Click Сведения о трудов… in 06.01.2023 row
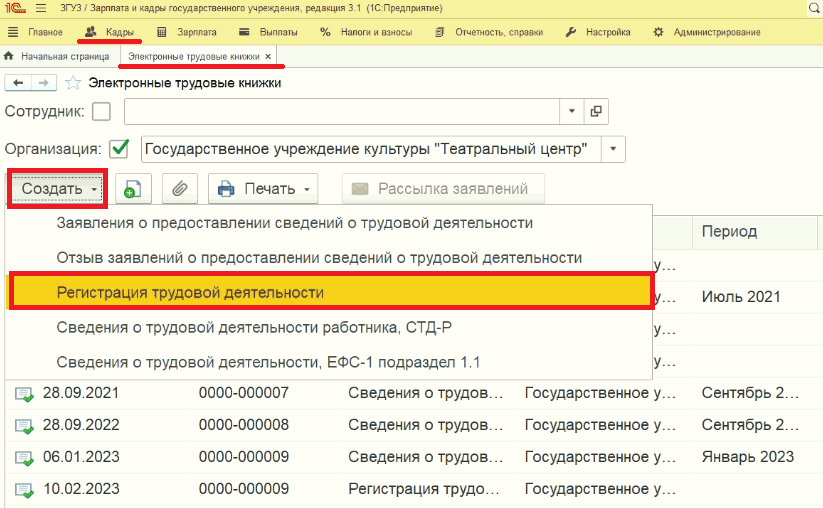This screenshot has width=823, height=508. [426, 457]
